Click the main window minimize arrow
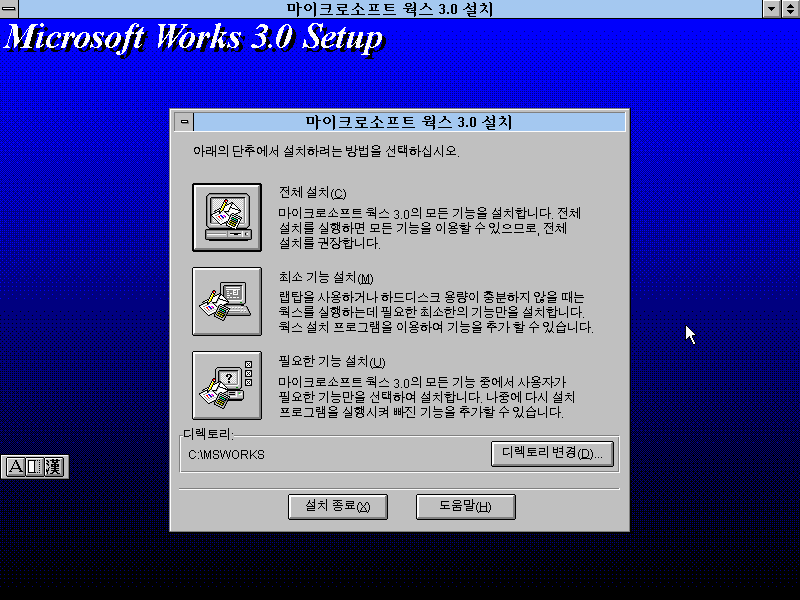 coord(771,9)
